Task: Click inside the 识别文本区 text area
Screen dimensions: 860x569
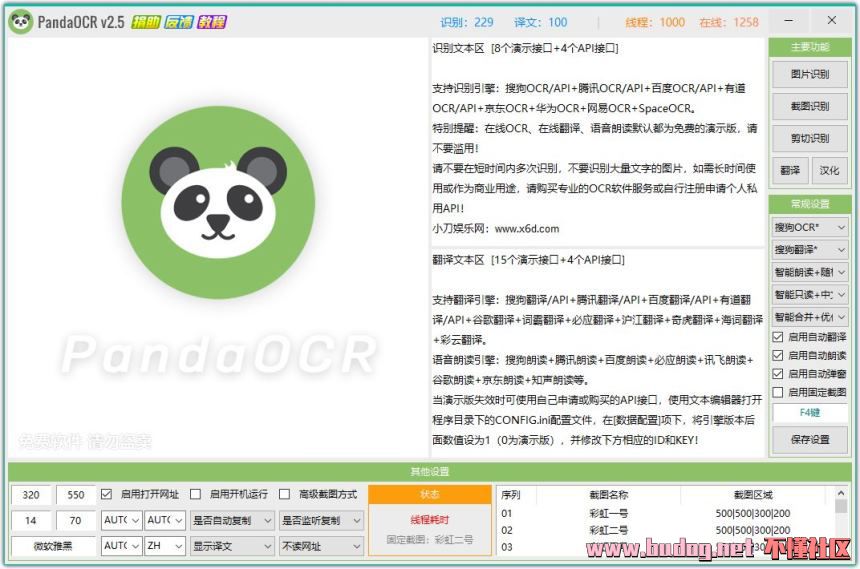Action: 597,143
